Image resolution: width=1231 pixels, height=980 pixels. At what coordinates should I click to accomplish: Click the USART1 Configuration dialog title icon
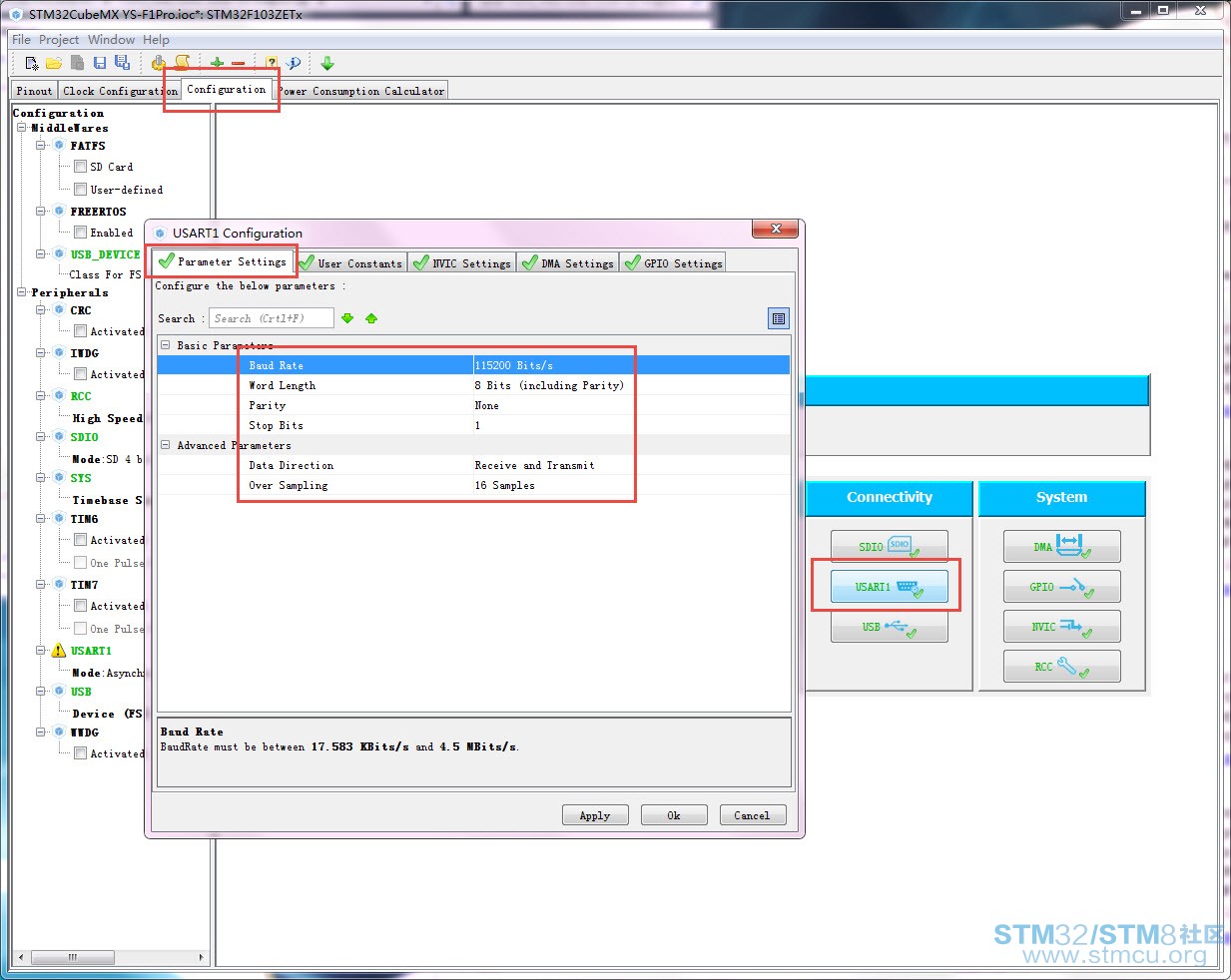coord(160,233)
